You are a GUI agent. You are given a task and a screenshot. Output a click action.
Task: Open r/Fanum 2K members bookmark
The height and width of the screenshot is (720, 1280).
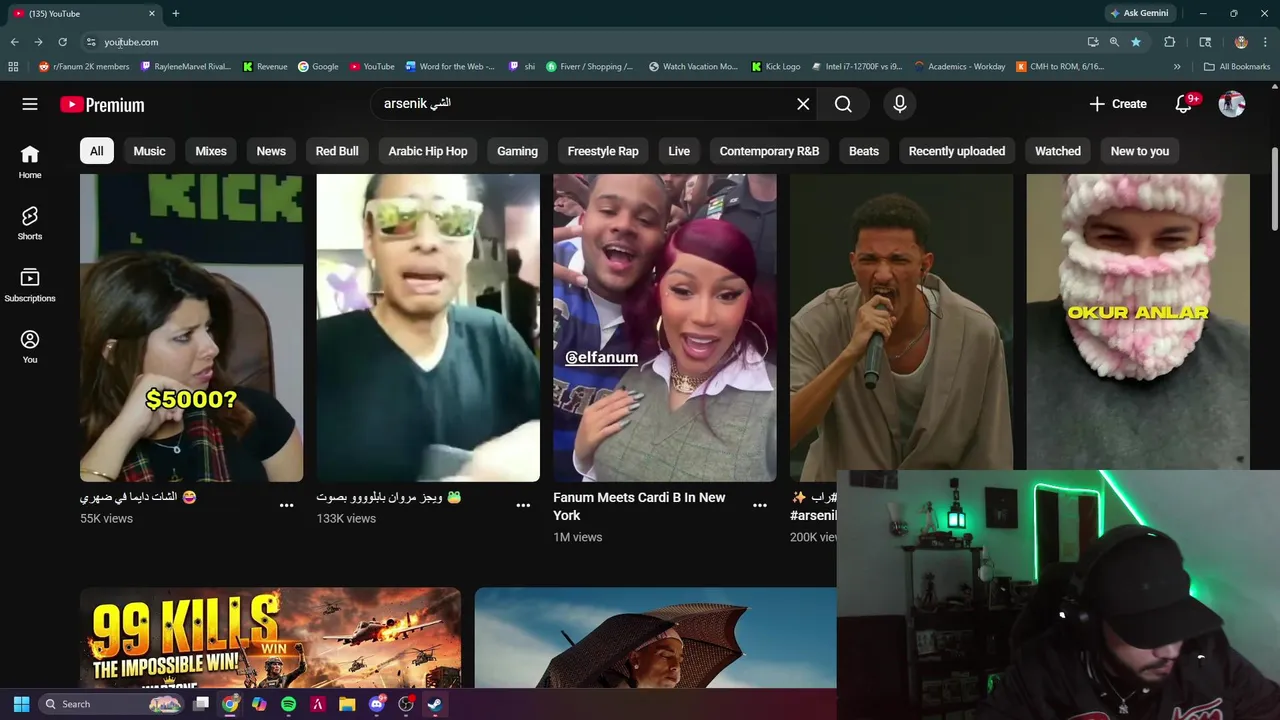[84, 67]
